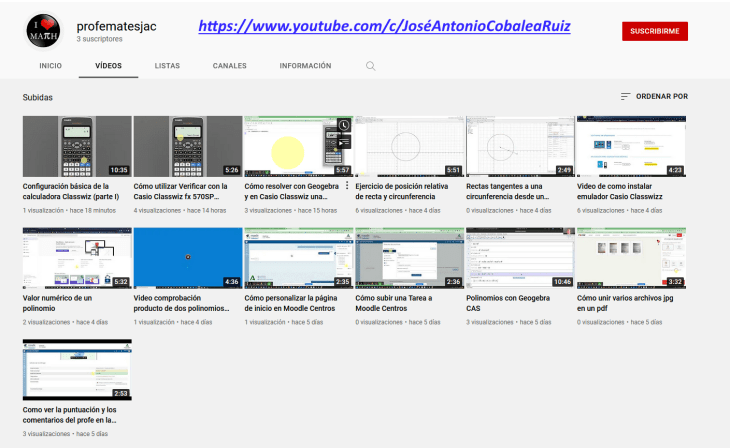Open the LISTAS tab
This screenshot has height=448, width=730.
tap(167, 66)
